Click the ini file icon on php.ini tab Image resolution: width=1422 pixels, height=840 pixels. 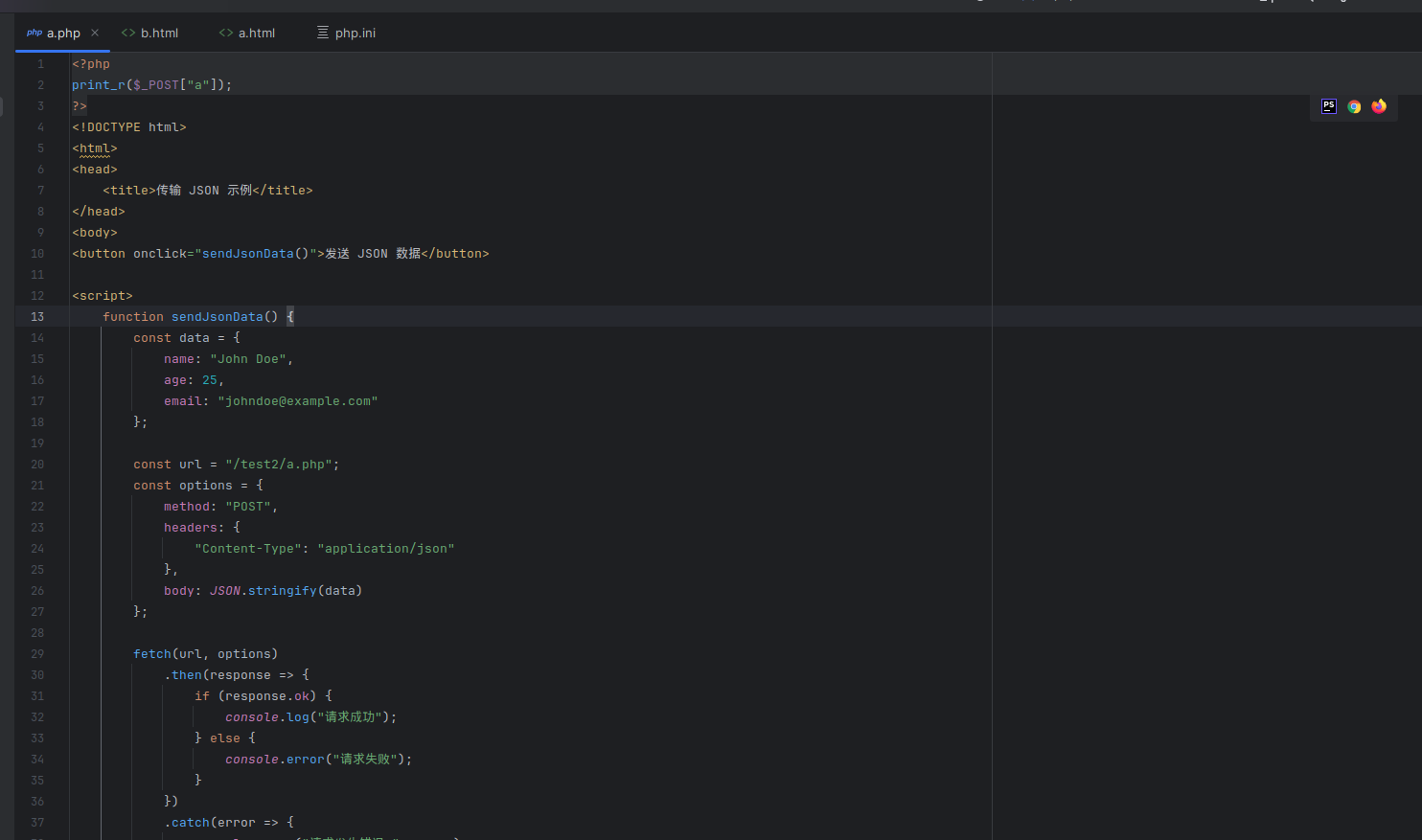coord(323,33)
